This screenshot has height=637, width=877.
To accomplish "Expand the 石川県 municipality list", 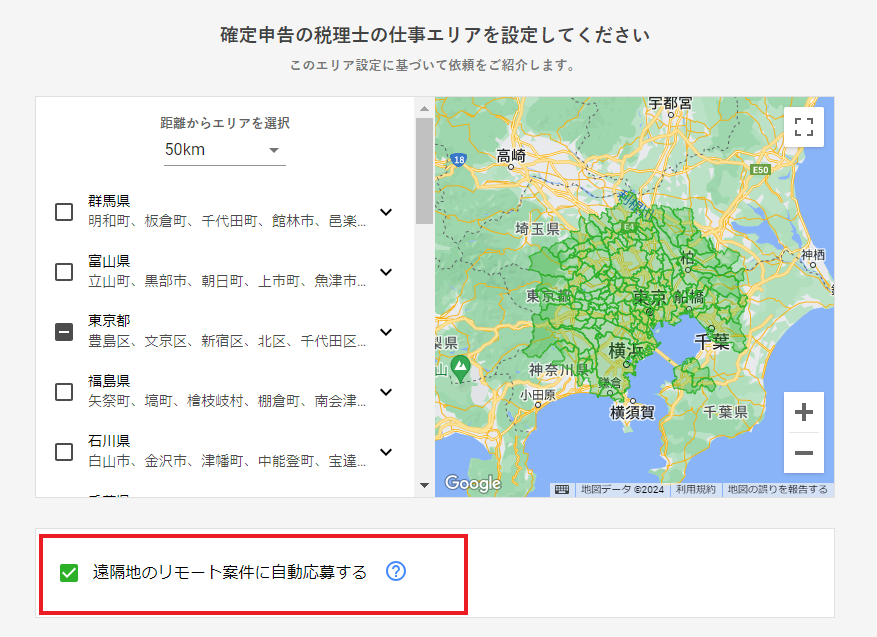I will coord(386,451).
